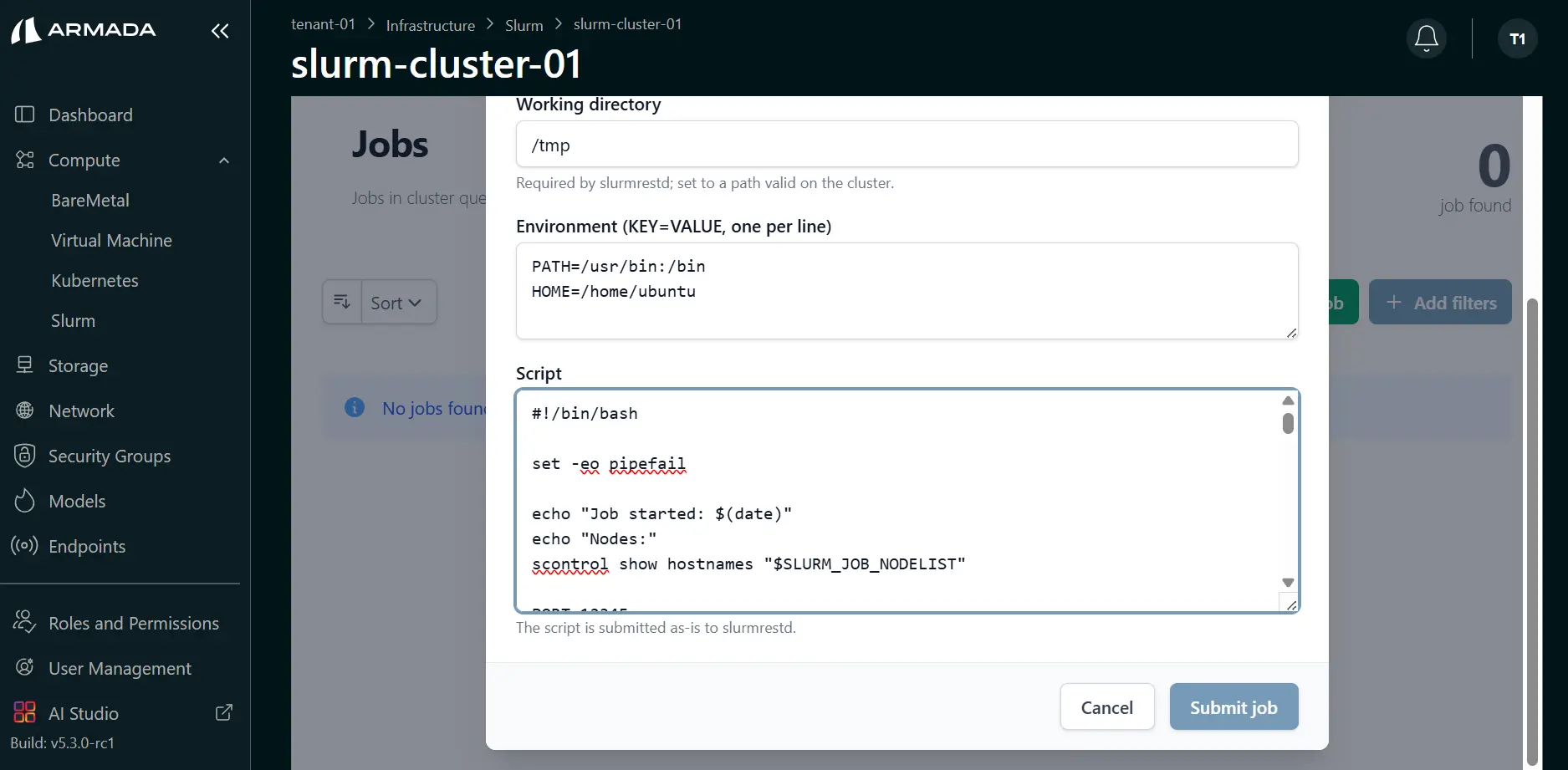Click into the Environment textarea
This screenshot has height=770, width=1568.
(907, 291)
